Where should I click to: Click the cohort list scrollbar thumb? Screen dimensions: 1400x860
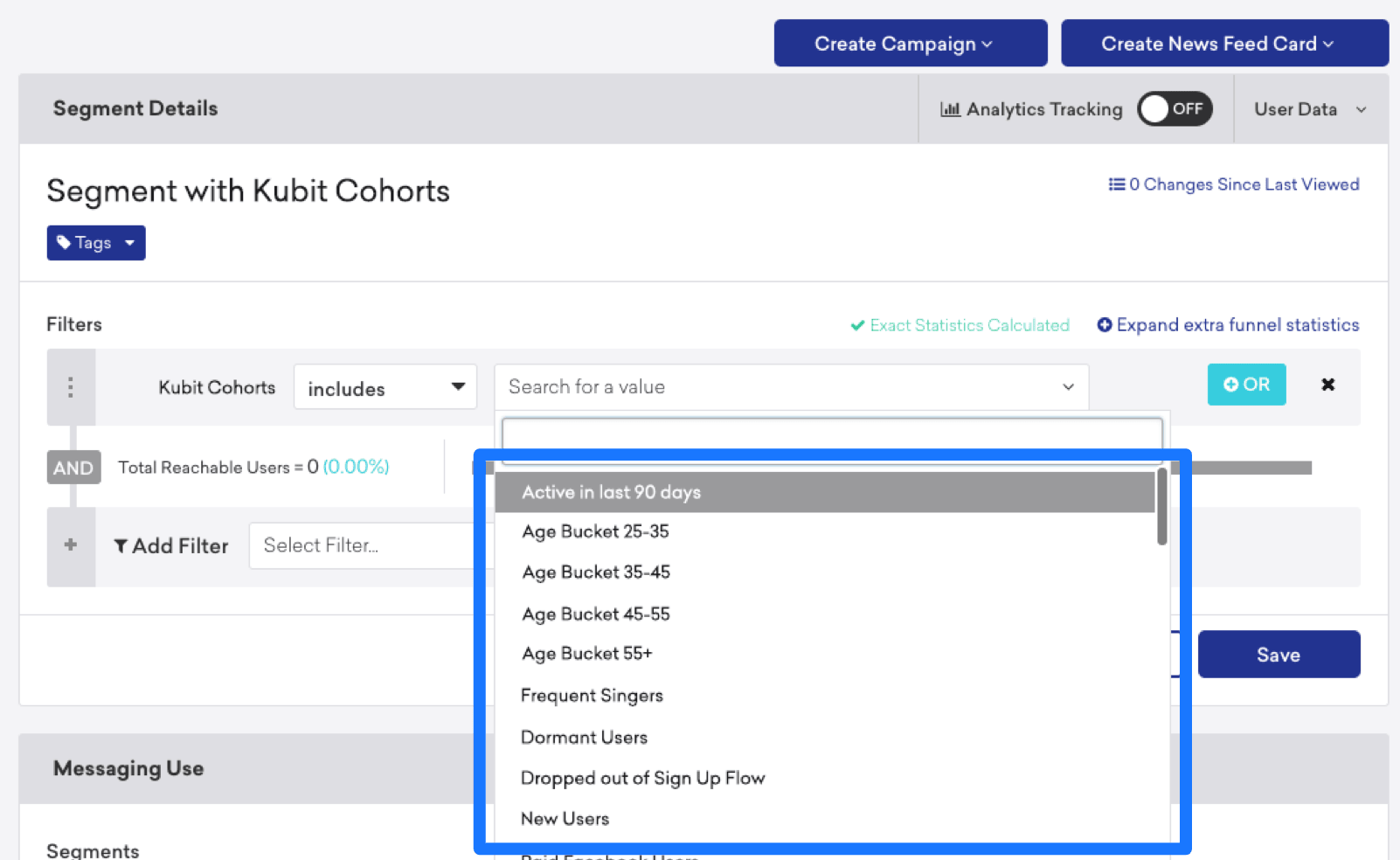pos(1161,507)
